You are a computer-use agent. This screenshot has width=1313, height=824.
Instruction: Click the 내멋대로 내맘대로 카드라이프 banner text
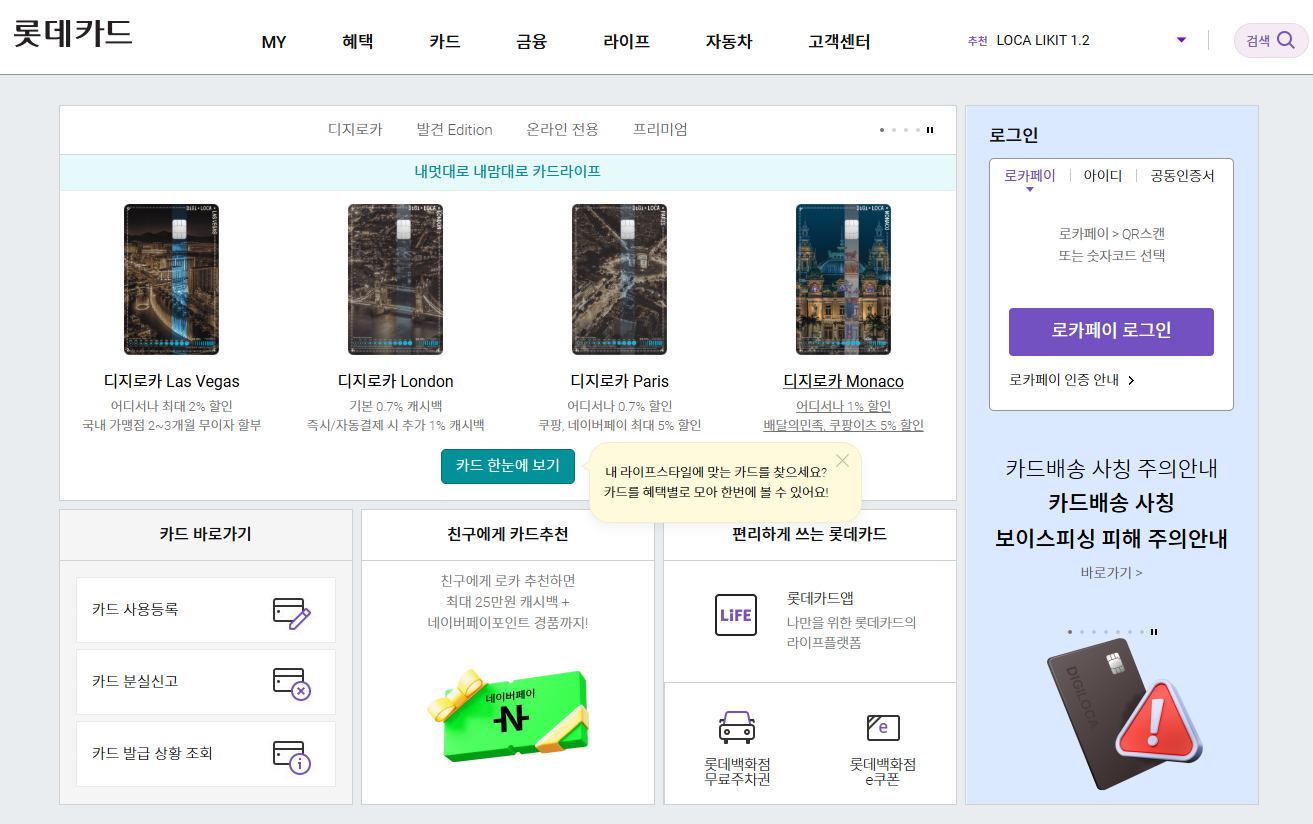pyautogui.click(x=508, y=172)
